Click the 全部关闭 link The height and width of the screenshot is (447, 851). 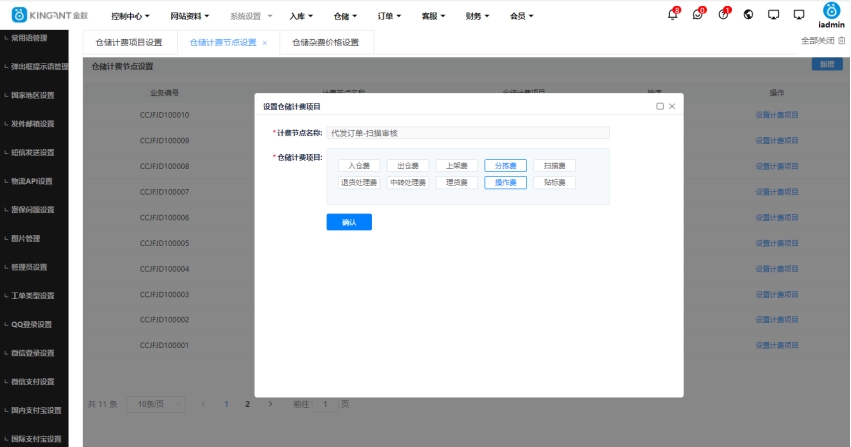tap(822, 41)
